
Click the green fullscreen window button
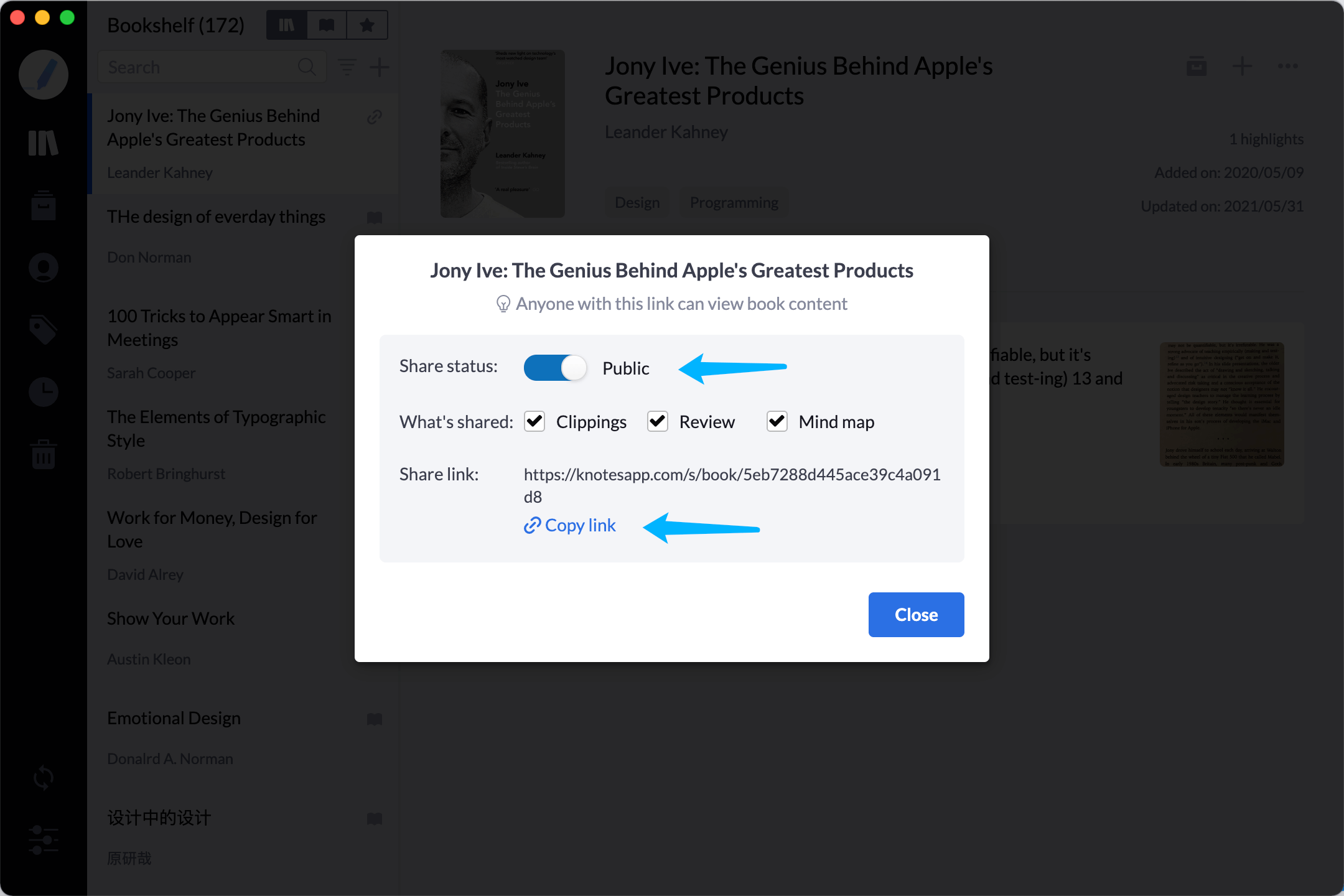point(67,17)
